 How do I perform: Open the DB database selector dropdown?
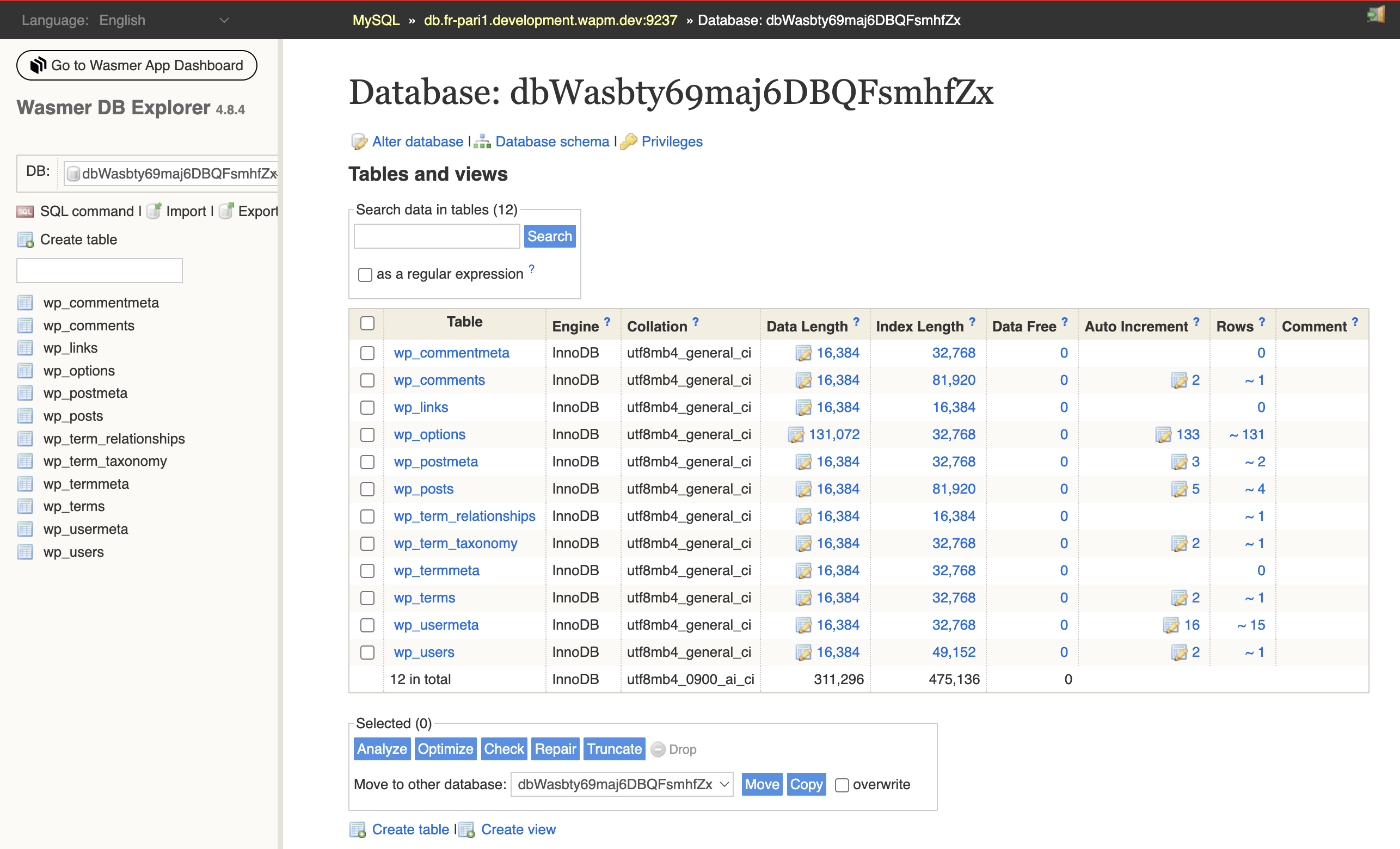pos(170,173)
